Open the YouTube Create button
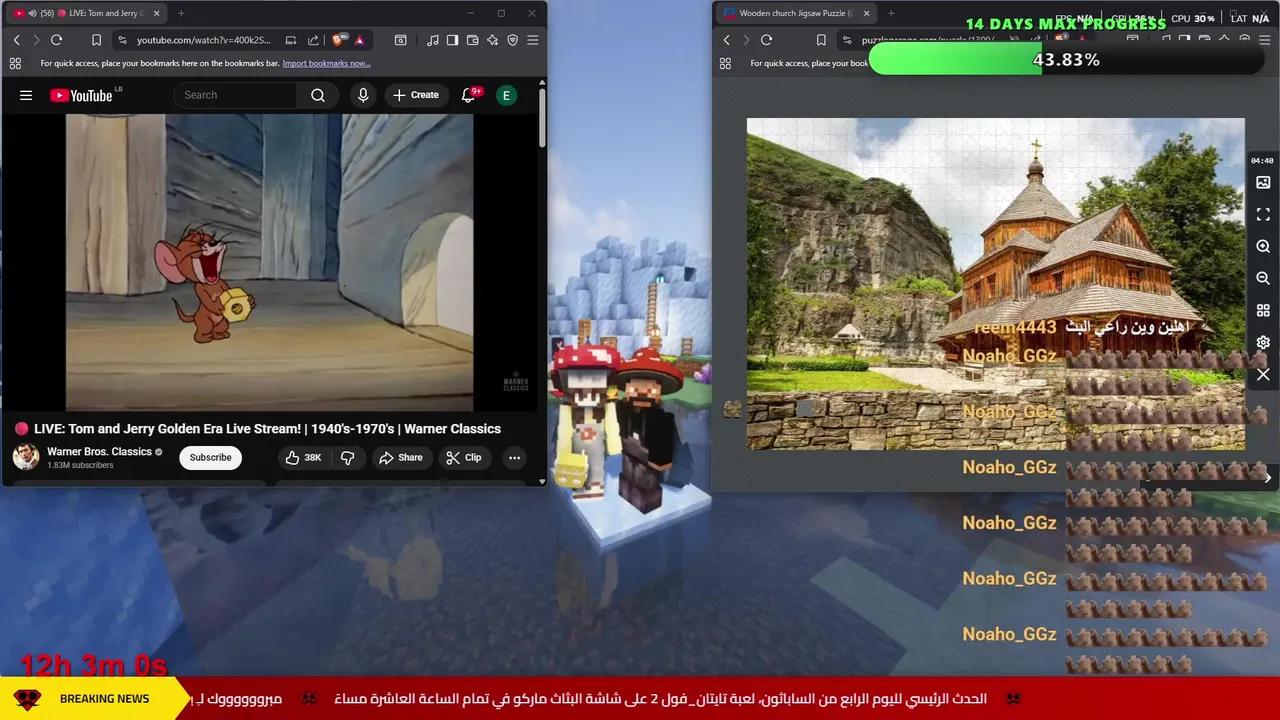Screen dimensions: 1280x720 [x=416, y=95]
